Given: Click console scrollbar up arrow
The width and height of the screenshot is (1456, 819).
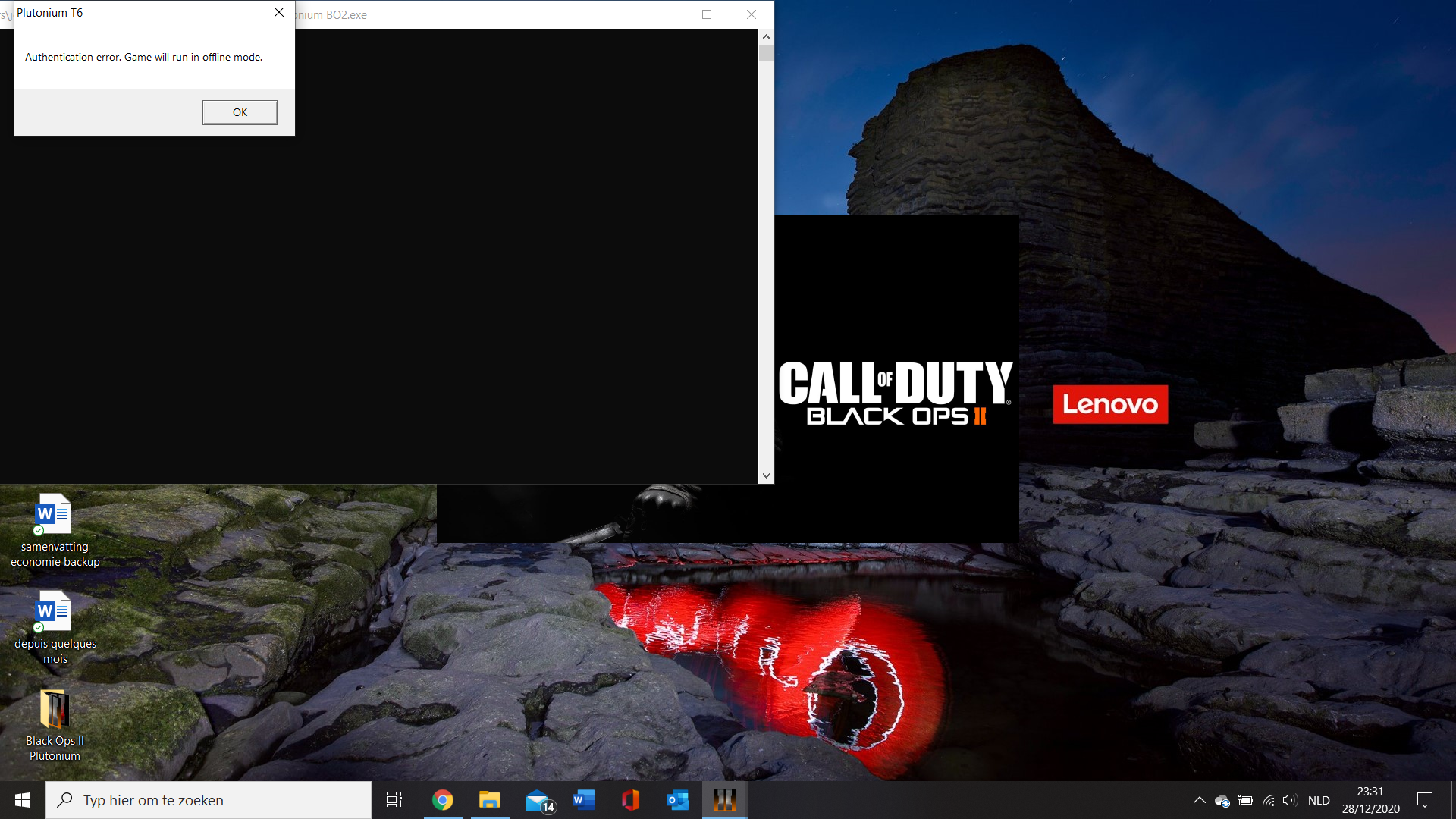Looking at the screenshot, I should pos(766,36).
